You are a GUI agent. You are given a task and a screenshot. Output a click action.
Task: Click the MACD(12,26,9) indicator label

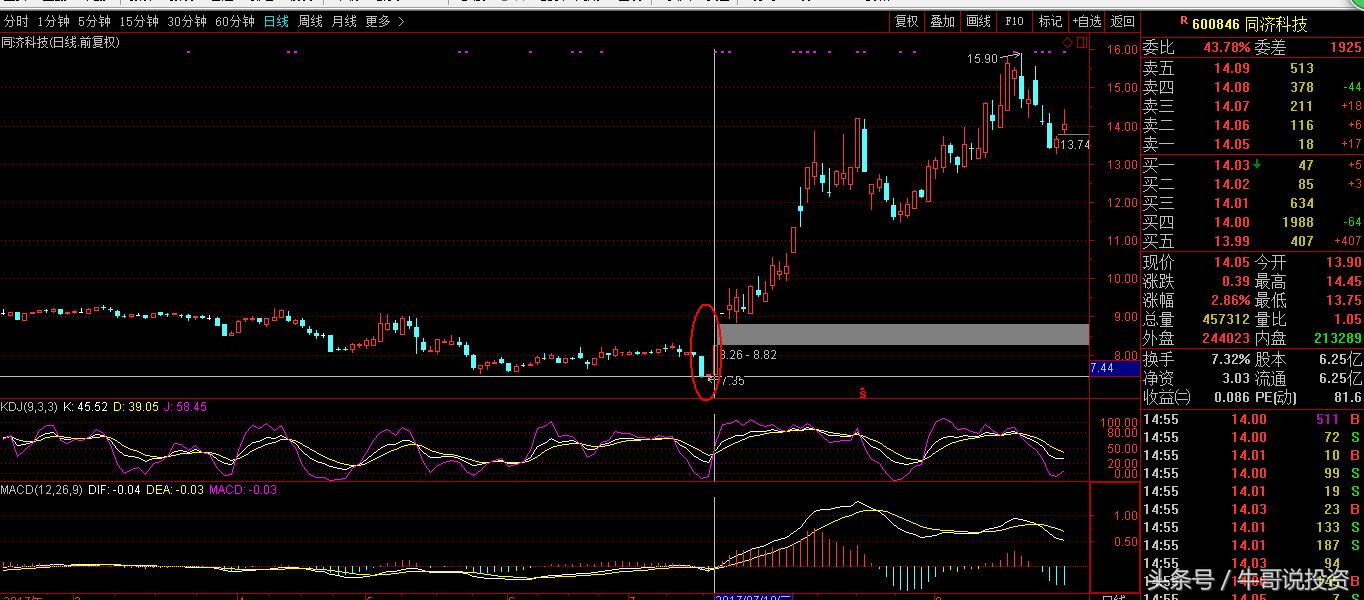(x=40, y=490)
